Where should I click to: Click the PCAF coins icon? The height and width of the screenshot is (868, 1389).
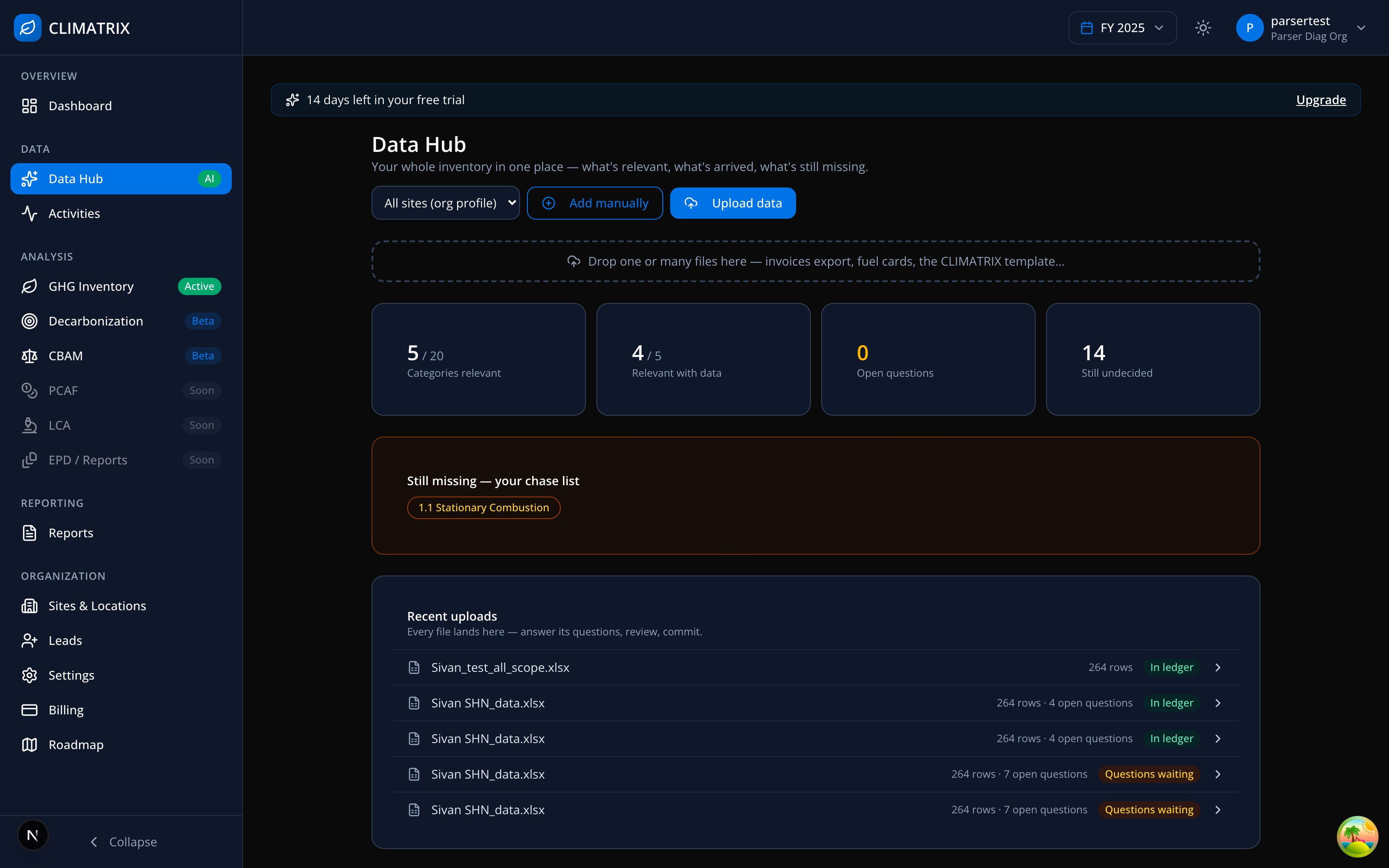pyautogui.click(x=29, y=390)
